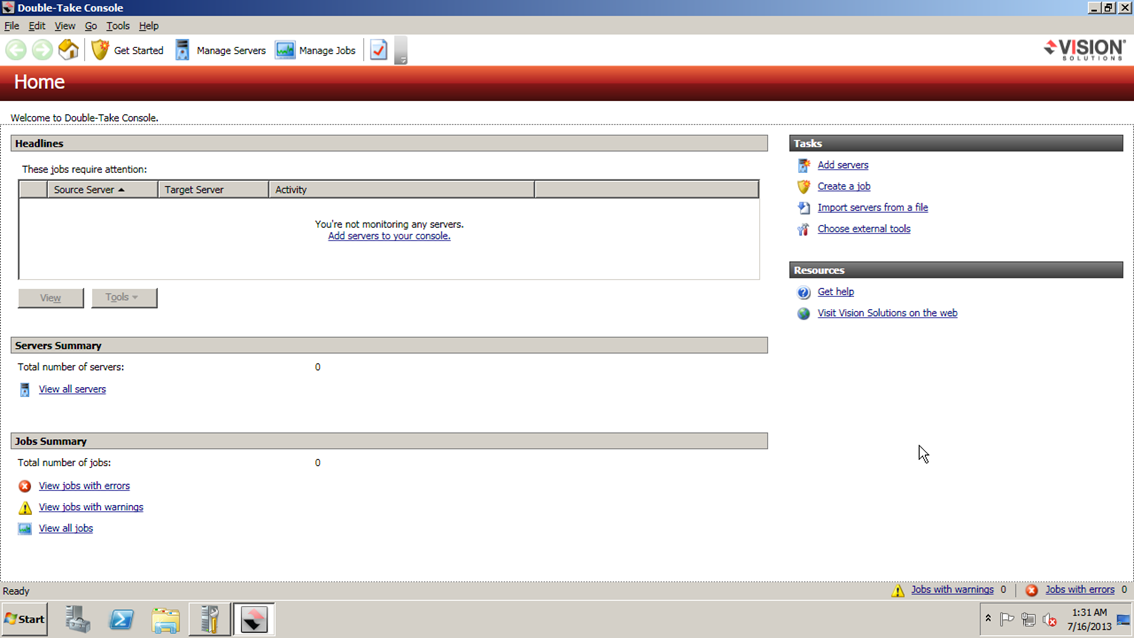Click the Manage Servers toolbar label
1134x638 pixels.
[231, 51]
